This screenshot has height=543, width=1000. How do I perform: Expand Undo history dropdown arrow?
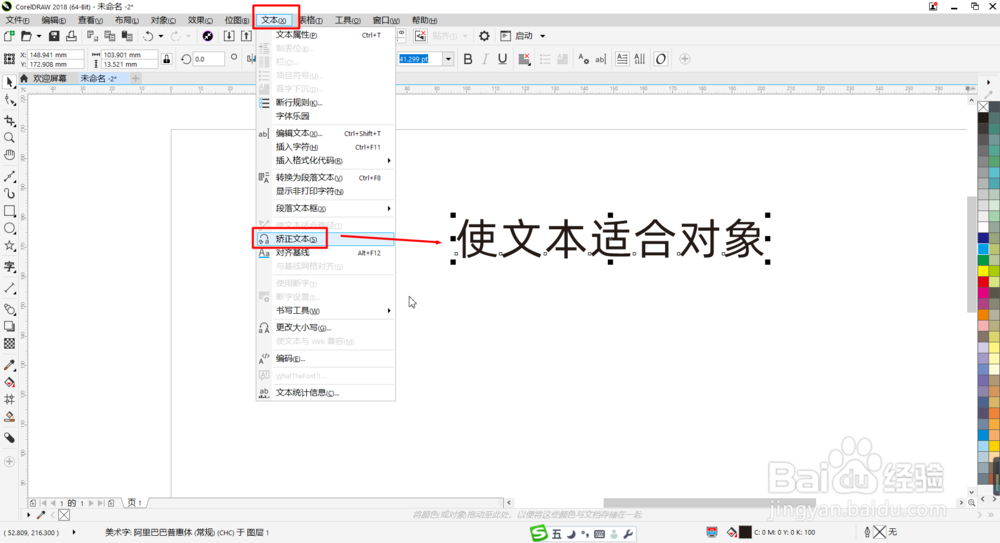coord(160,36)
